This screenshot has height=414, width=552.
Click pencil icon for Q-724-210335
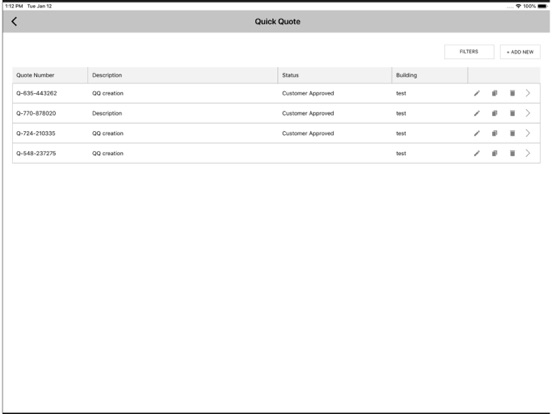[477, 133]
